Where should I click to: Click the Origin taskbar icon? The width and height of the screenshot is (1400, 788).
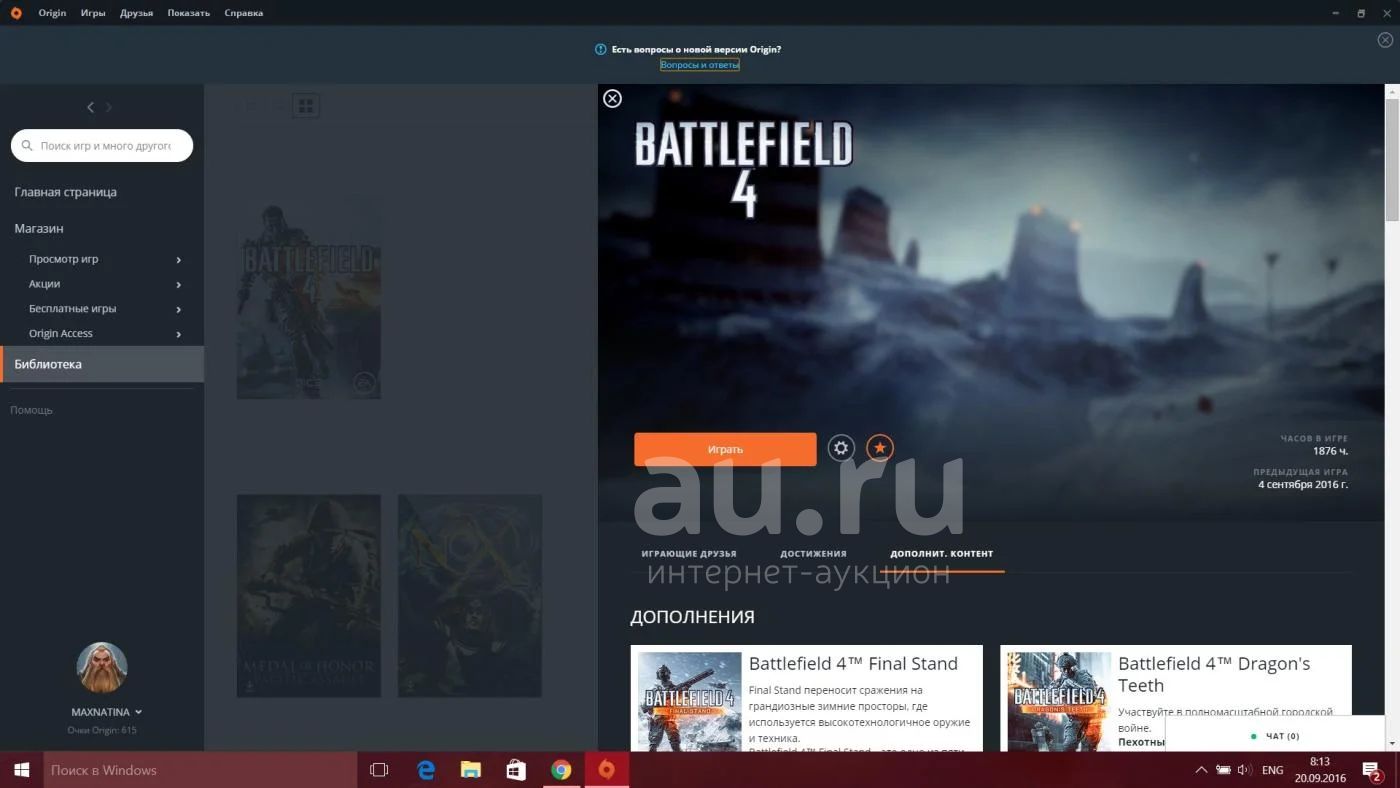coord(606,770)
